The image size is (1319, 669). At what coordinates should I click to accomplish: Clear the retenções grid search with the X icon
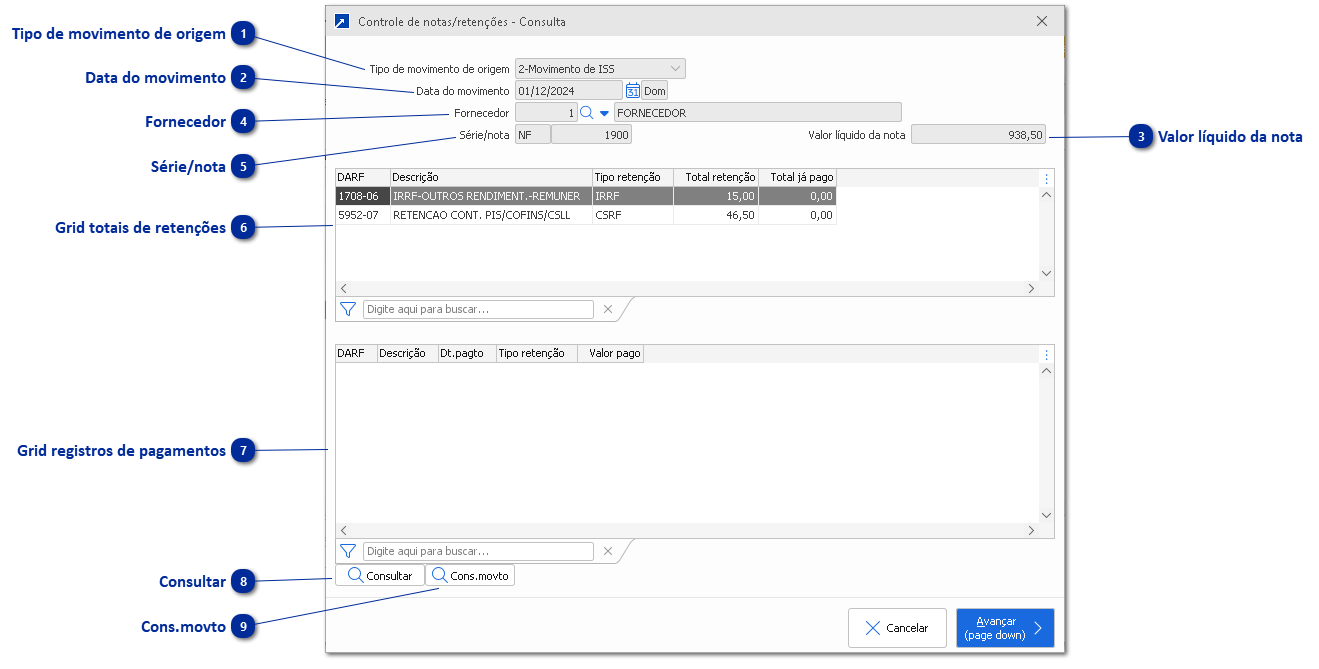click(x=607, y=310)
